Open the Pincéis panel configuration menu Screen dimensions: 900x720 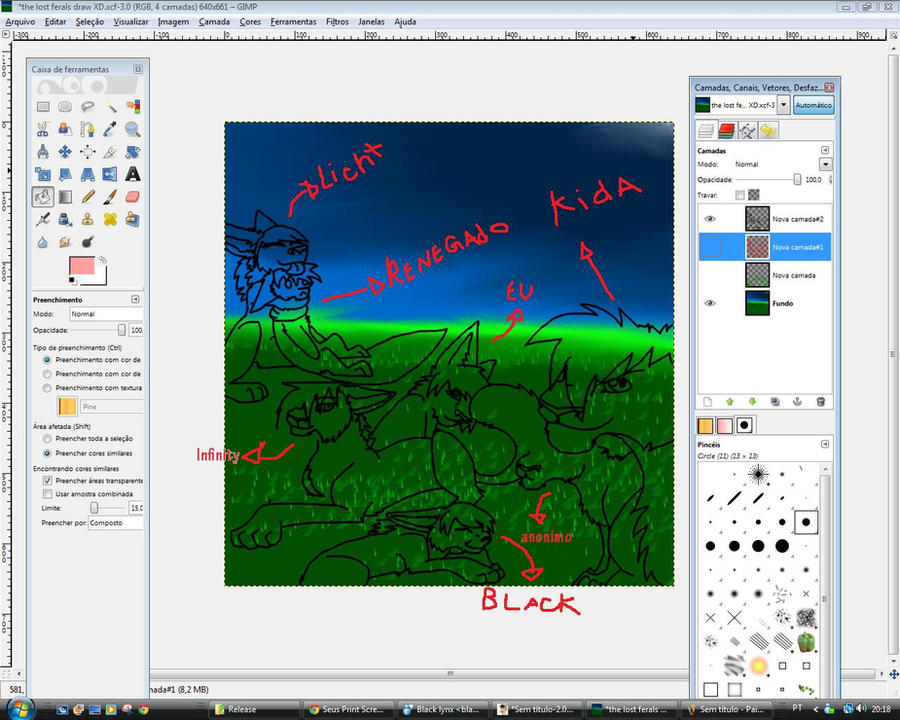tap(825, 444)
